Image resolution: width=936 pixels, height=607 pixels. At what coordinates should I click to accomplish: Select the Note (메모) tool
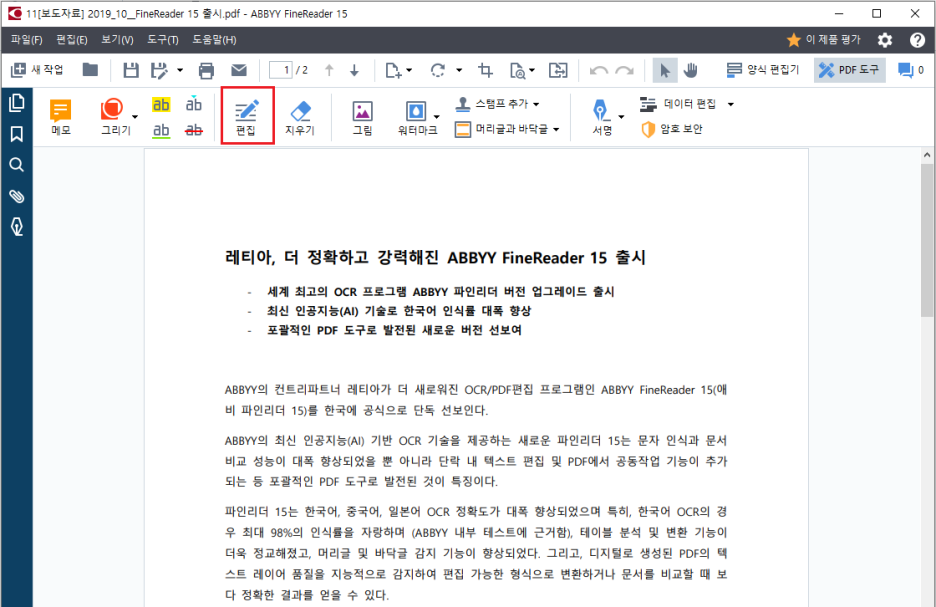pos(61,117)
